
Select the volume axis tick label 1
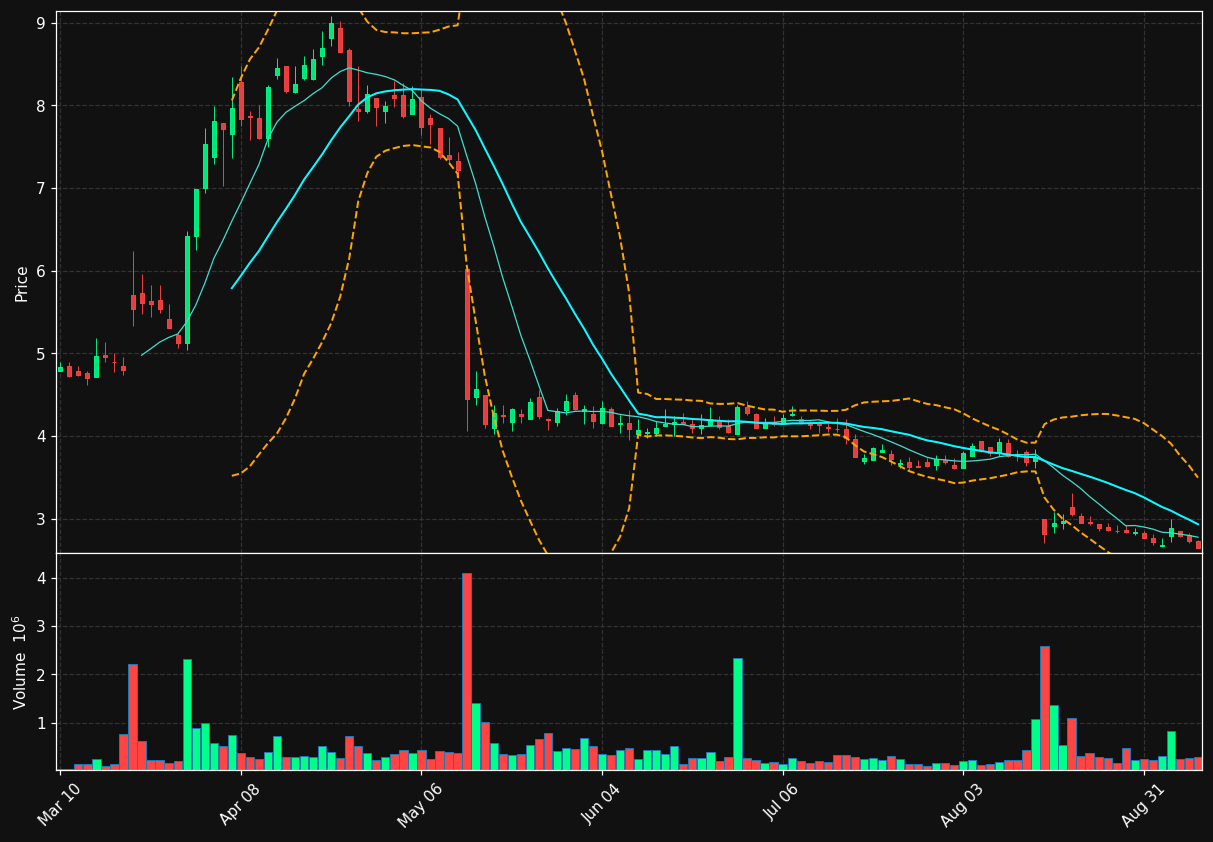pos(42,723)
